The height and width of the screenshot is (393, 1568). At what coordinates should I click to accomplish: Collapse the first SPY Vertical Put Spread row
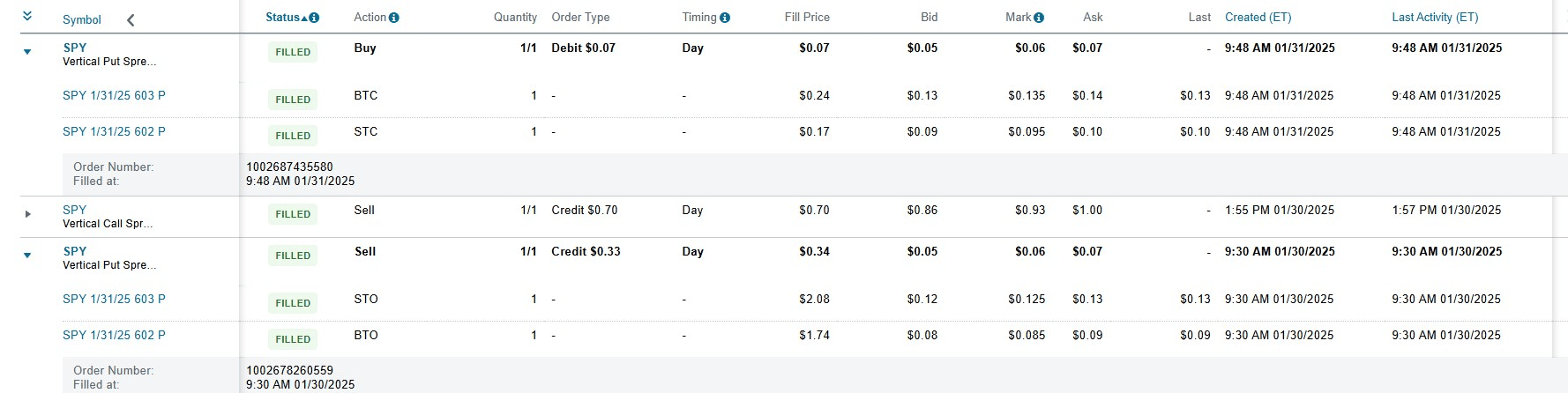point(27,52)
